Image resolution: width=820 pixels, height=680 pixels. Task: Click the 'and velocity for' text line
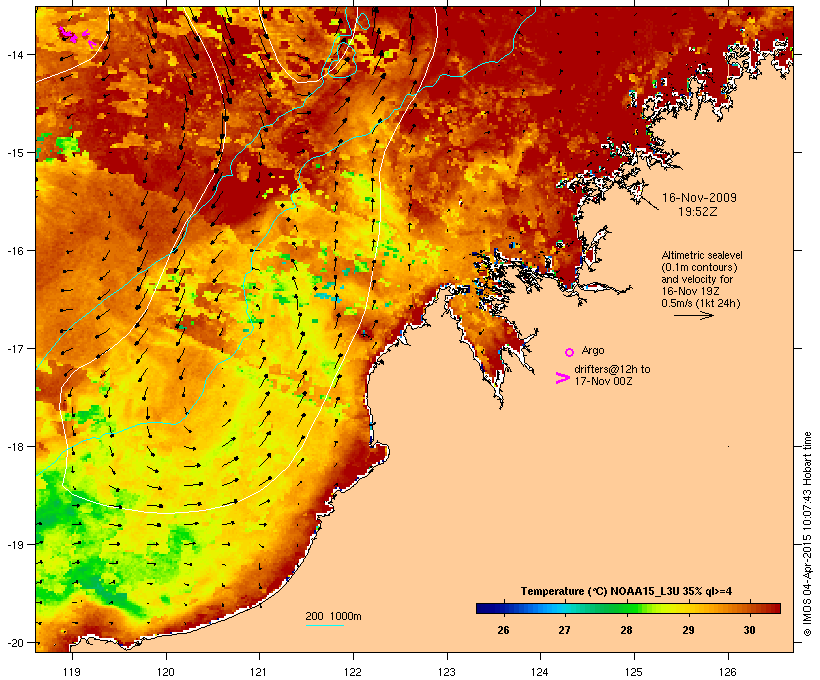pyautogui.click(x=697, y=279)
